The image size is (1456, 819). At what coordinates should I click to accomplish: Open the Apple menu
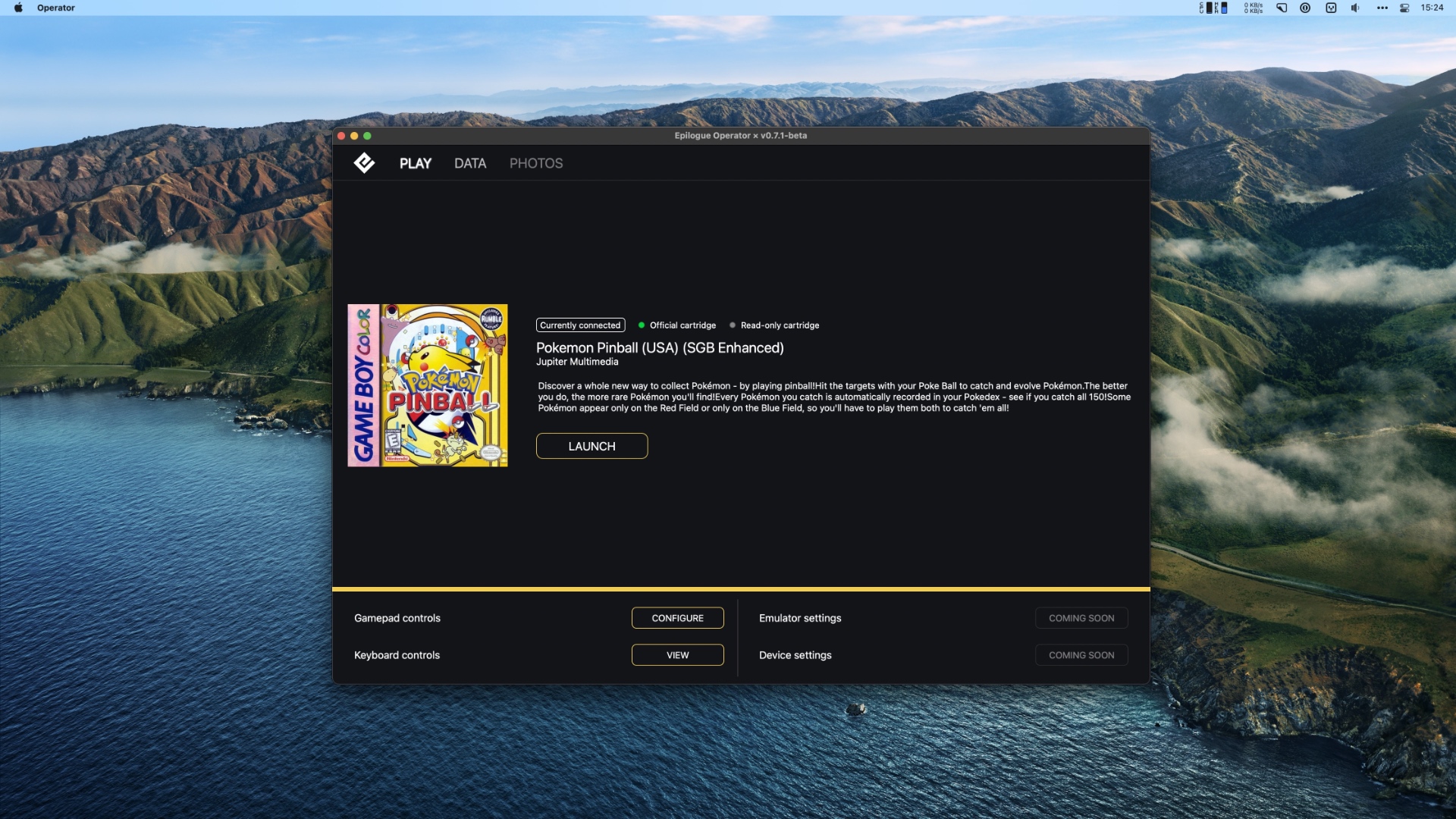point(18,8)
